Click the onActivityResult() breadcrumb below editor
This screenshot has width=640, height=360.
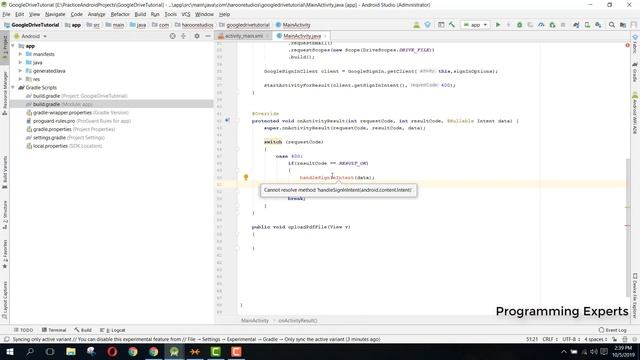pyautogui.click(x=298, y=320)
